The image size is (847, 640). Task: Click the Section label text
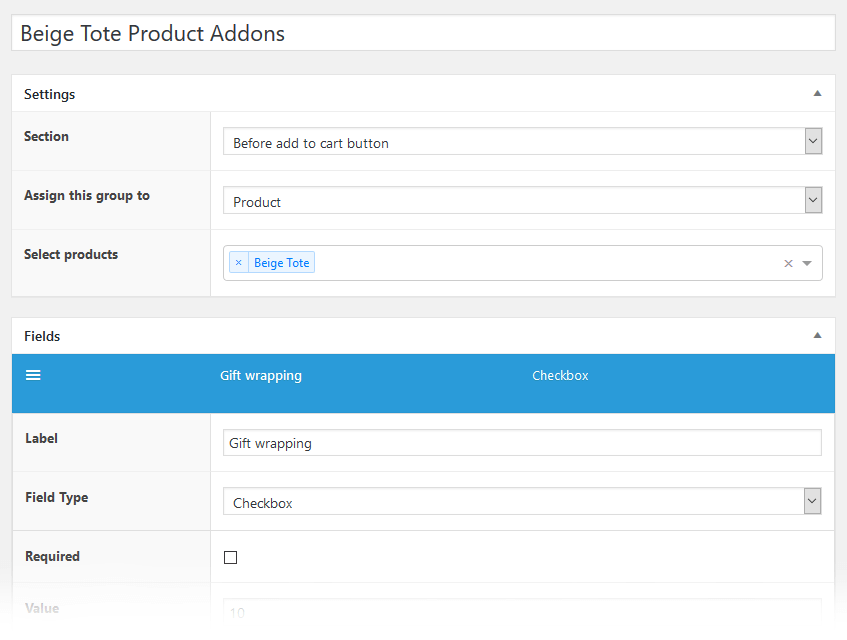46,136
